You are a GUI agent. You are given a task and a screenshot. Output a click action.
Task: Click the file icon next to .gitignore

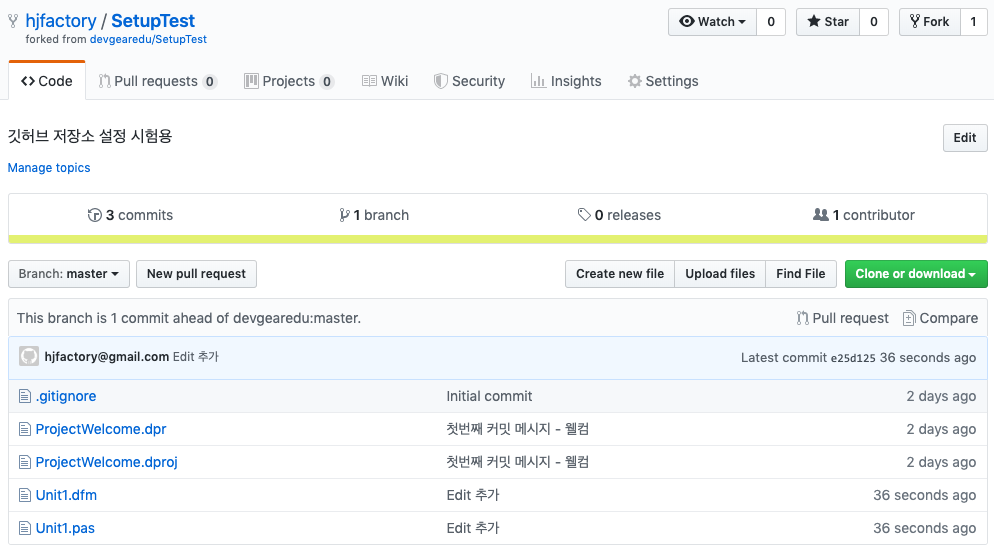[x=25, y=397]
